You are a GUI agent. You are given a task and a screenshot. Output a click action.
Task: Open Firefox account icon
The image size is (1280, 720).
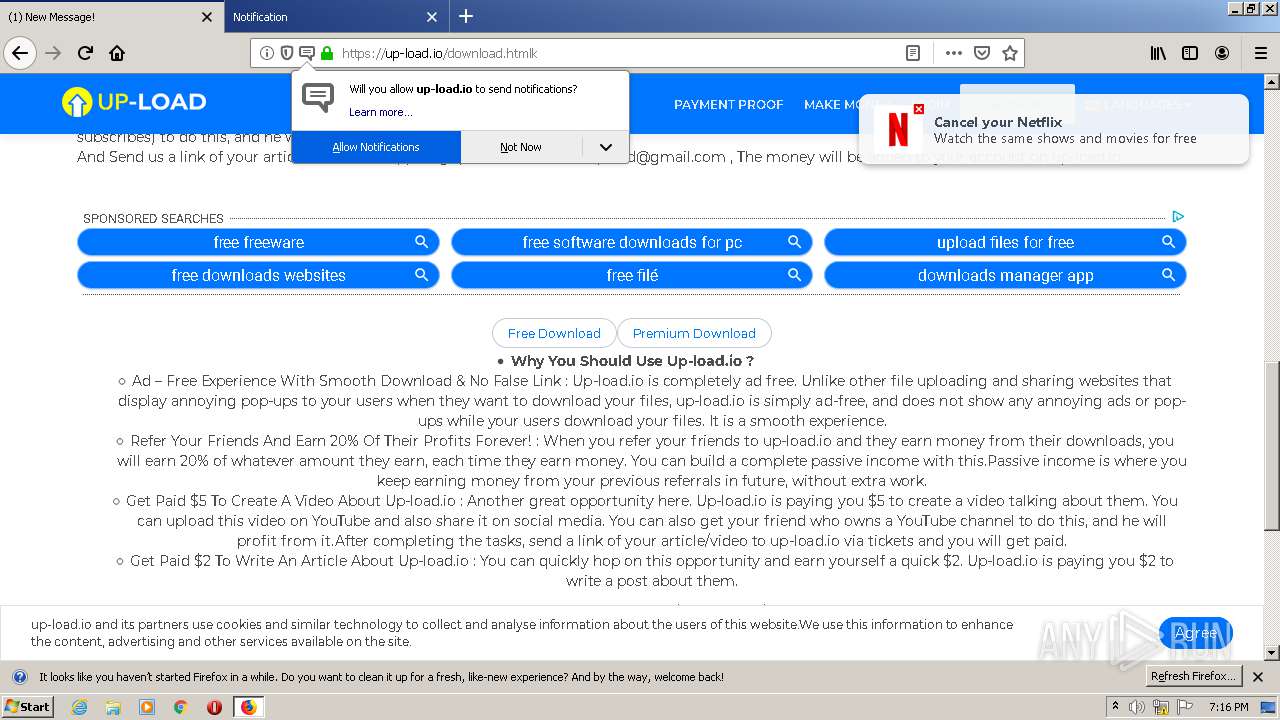pos(1222,53)
